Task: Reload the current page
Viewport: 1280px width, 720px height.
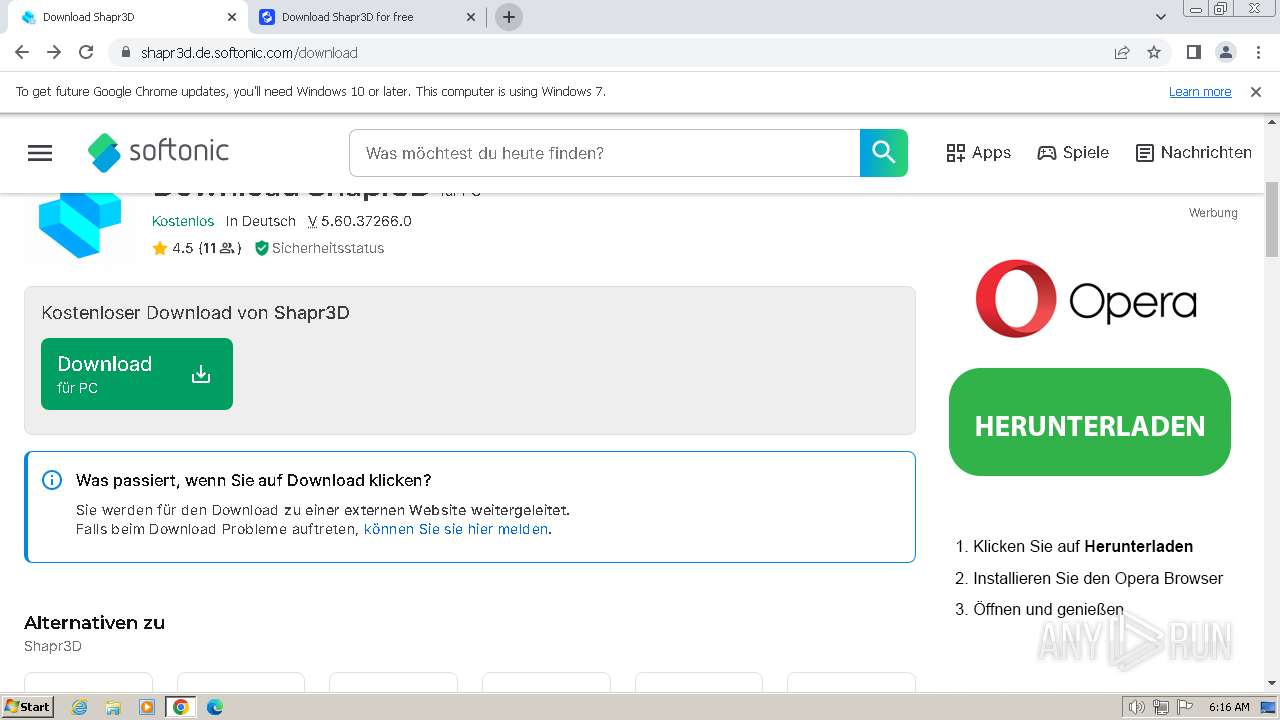Action: click(x=86, y=52)
